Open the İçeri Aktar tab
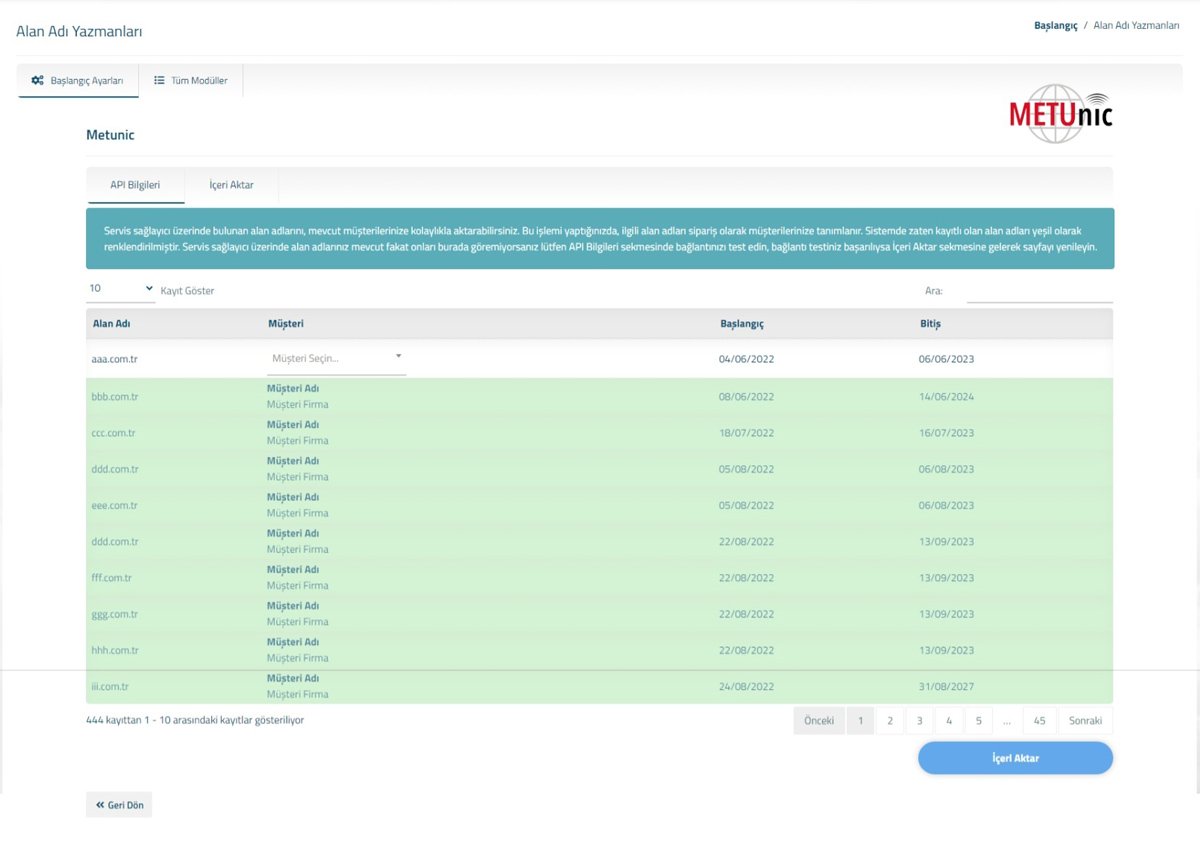 pos(231,185)
